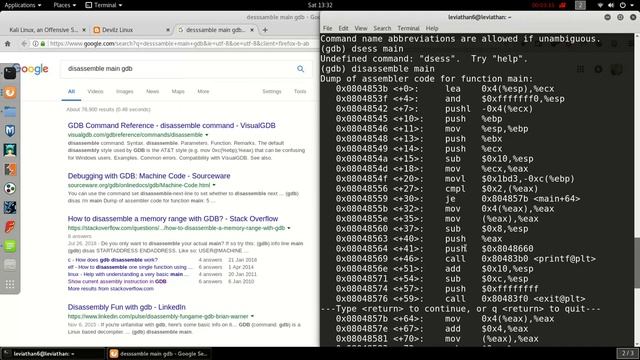Open the Files folder icon in dock

pos(10,111)
